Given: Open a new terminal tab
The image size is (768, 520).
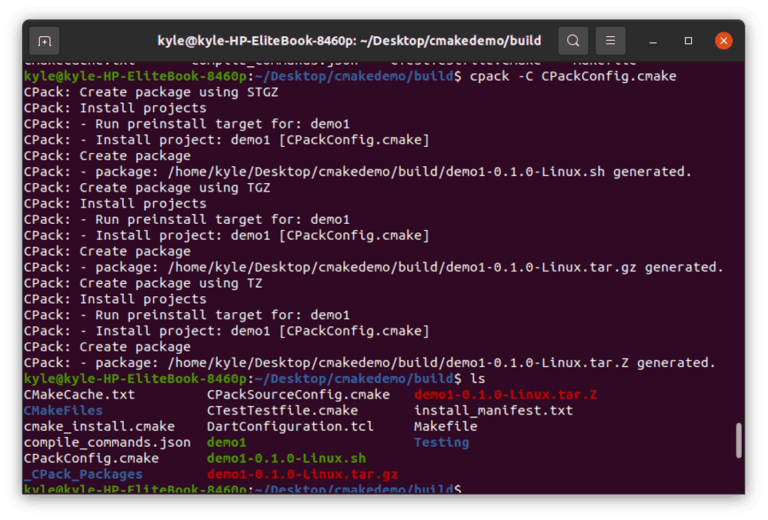Looking at the screenshot, I should click(x=45, y=41).
